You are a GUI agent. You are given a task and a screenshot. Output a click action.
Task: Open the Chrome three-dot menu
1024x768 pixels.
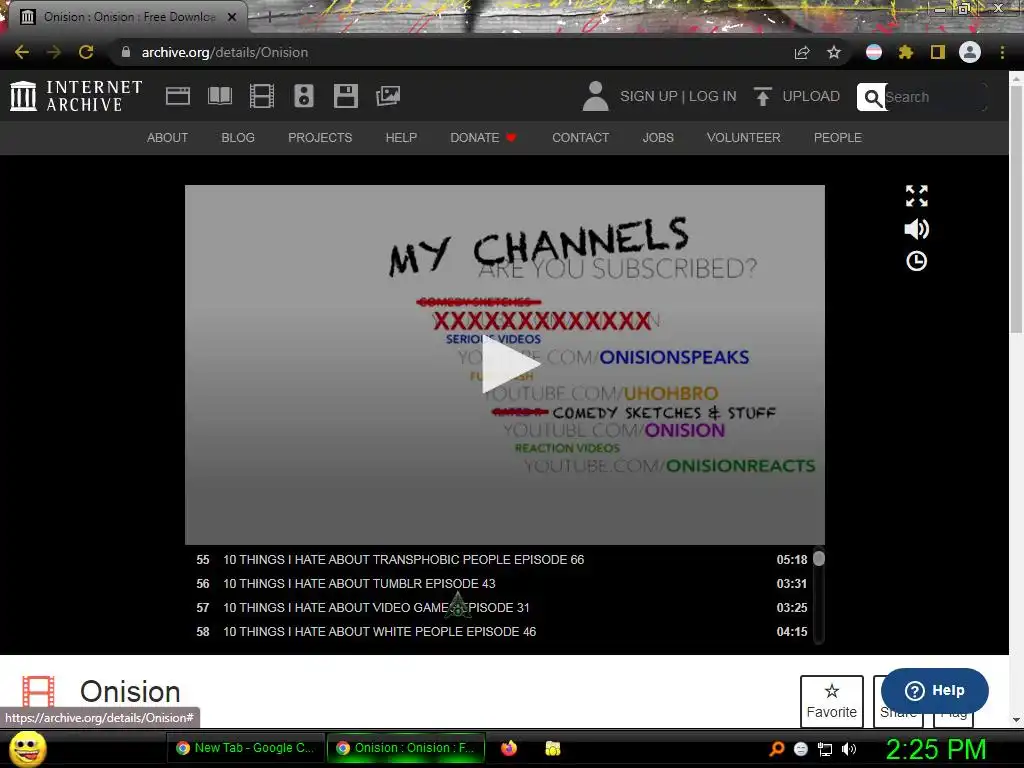click(1002, 52)
